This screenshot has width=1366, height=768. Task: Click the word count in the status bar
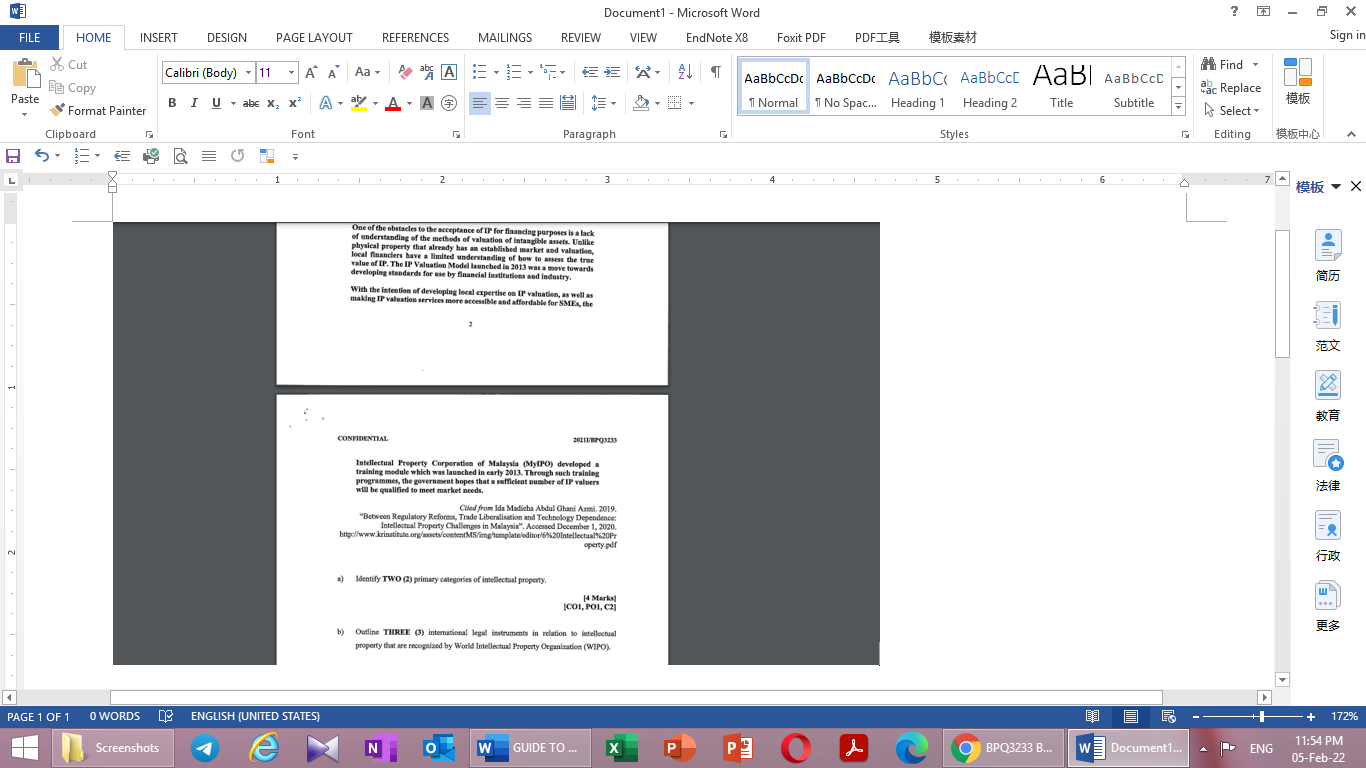[x=114, y=716]
